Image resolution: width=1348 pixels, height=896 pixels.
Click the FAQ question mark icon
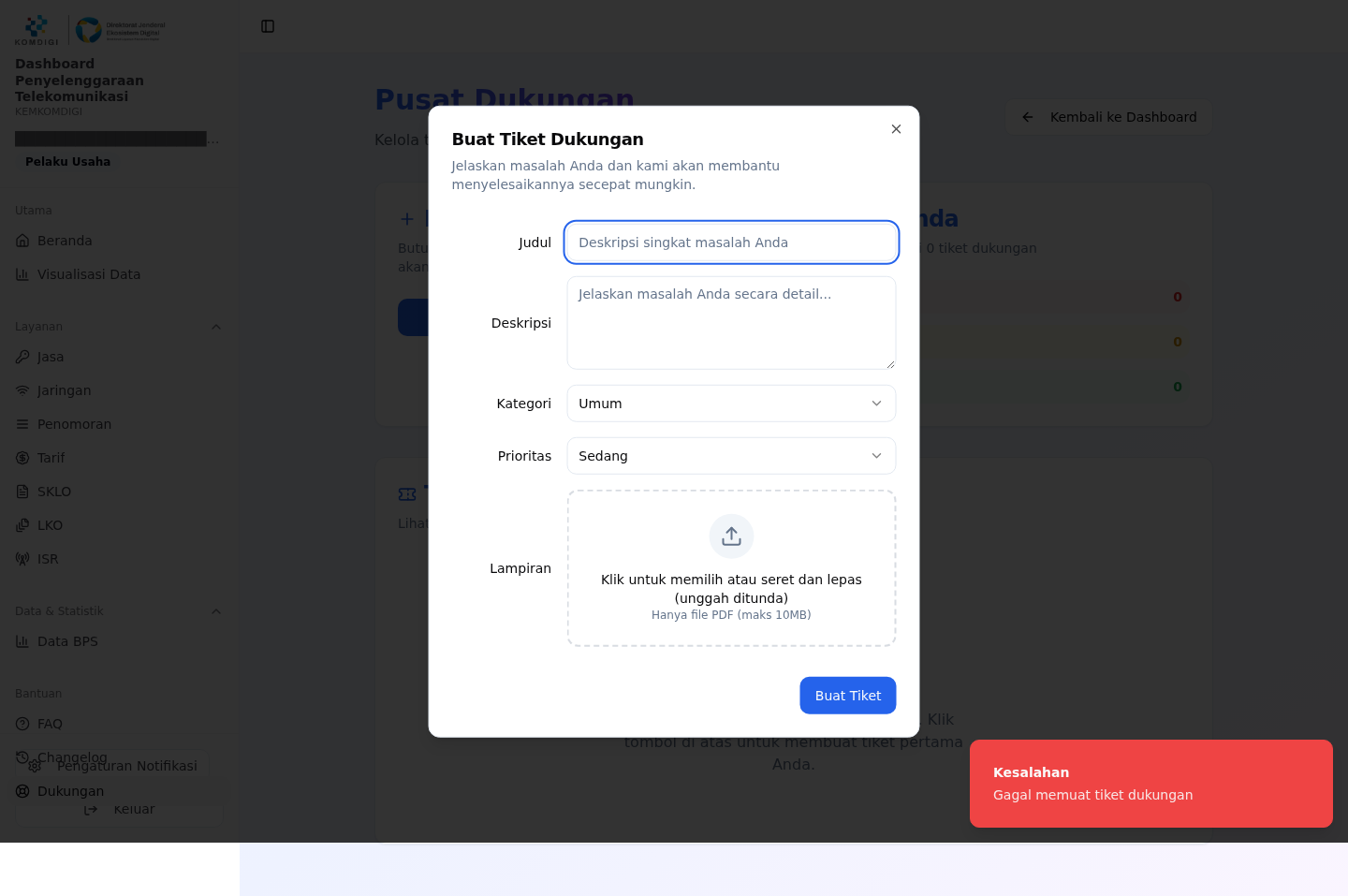tap(22, 724)
